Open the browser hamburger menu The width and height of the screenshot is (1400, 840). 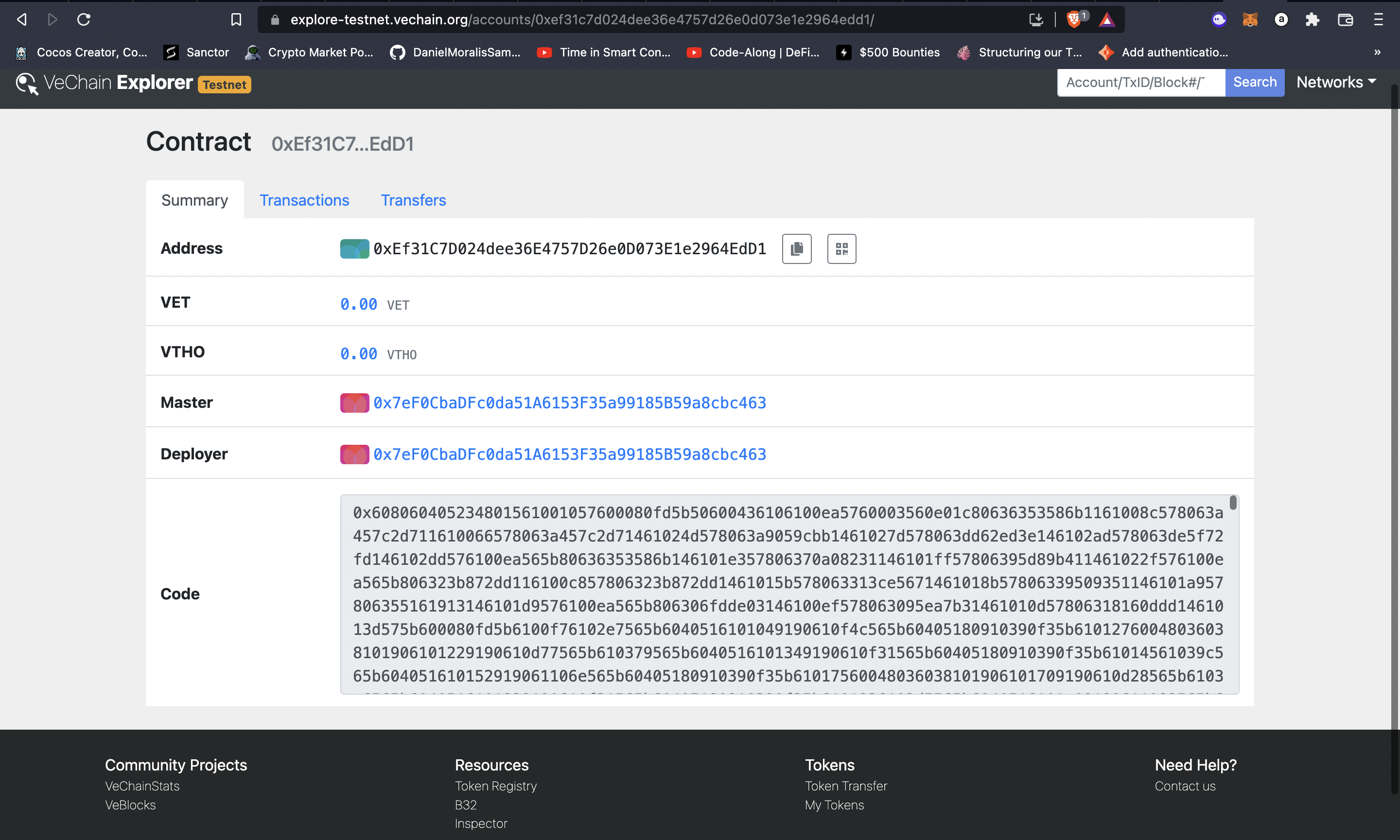click(x=1378, y=20)
